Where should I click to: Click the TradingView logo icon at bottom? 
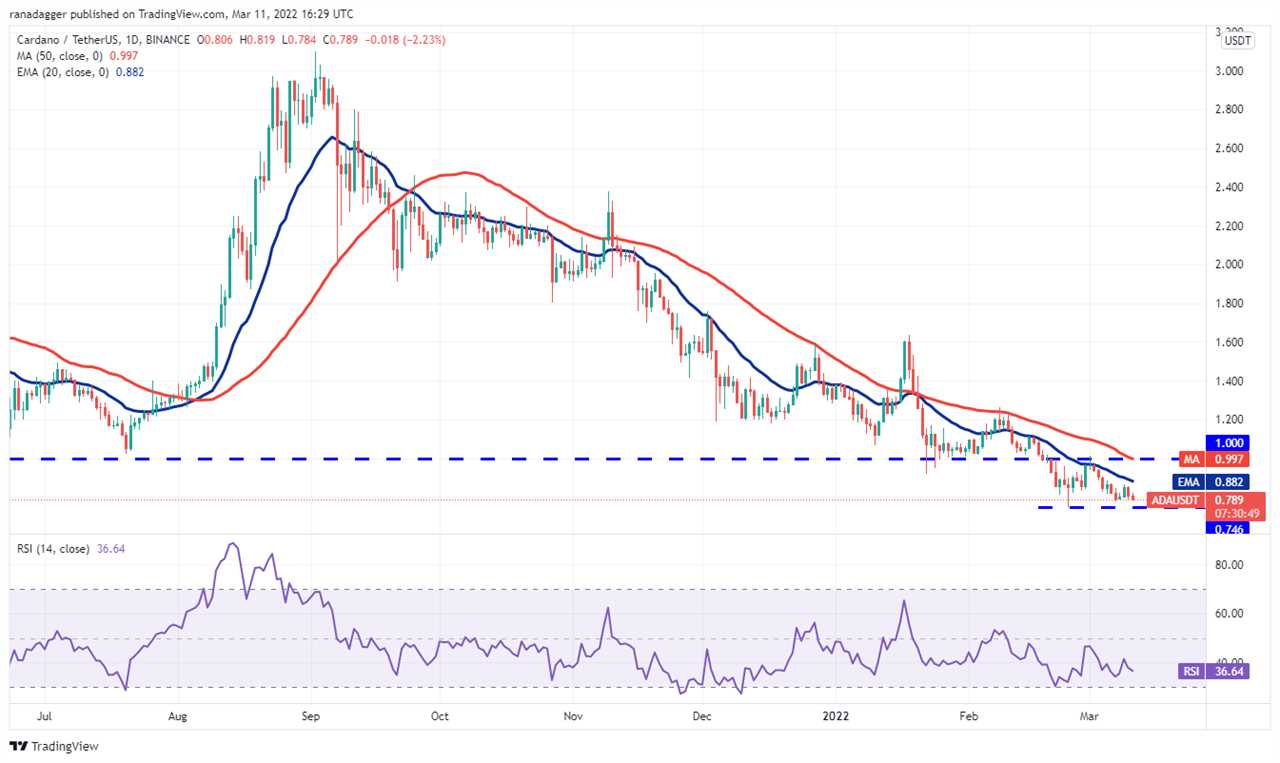pos(18,746)
